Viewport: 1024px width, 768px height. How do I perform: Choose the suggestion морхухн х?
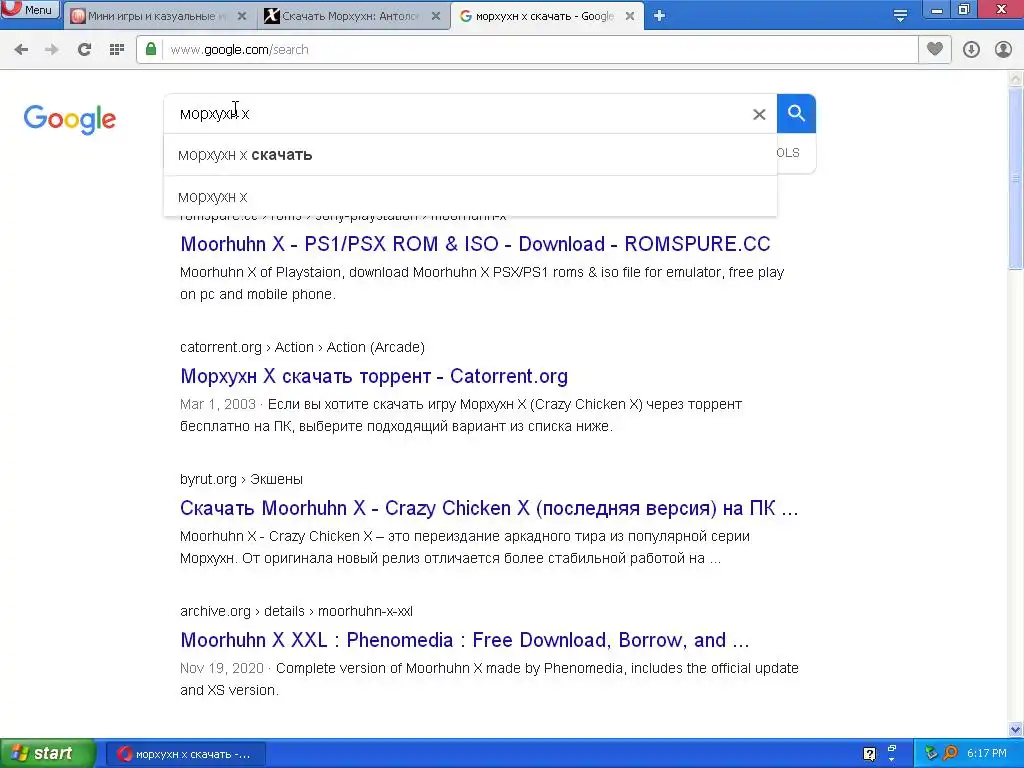(470, 197)
